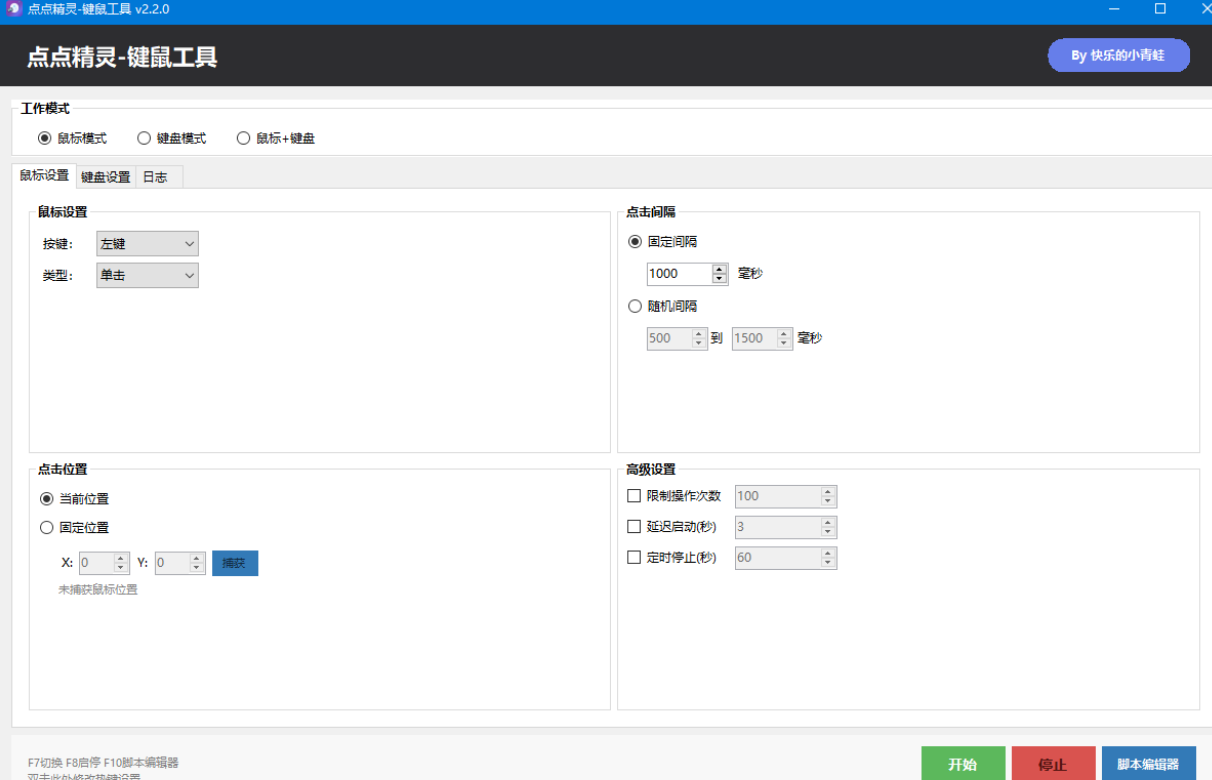Image resolution: width=1212 pixels, height=780 pixels.
Task: Expand the 类型 dropdown showing 单击
Action: click(147, 275)
